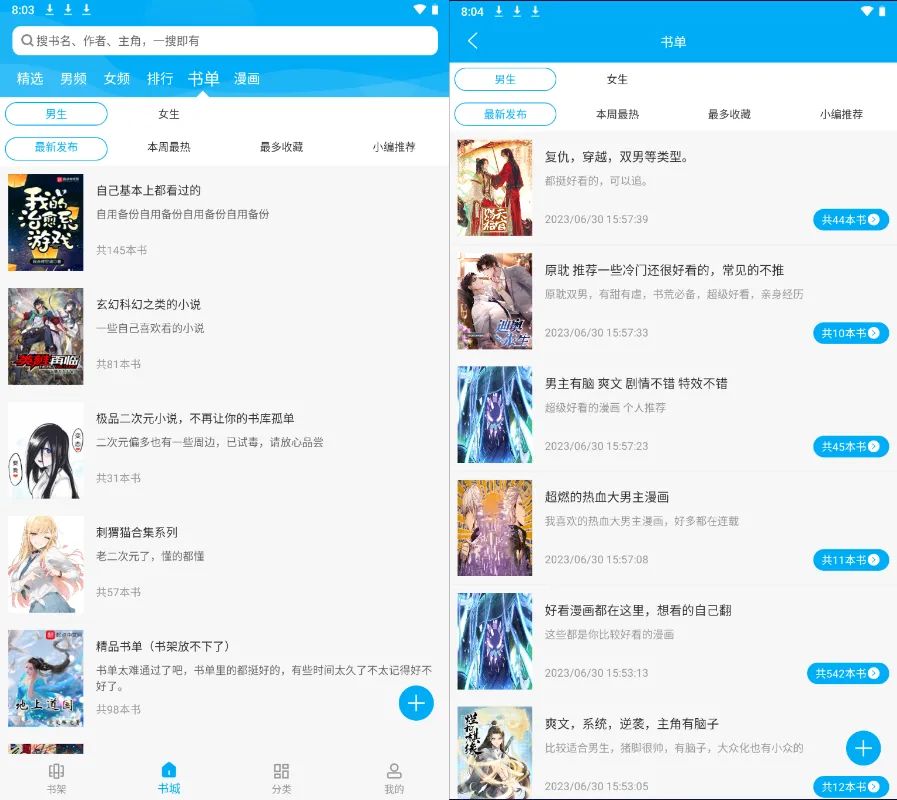
Task: Switch to the 漫画 tab
Action: pyautogui.click(x=247, y=79)
